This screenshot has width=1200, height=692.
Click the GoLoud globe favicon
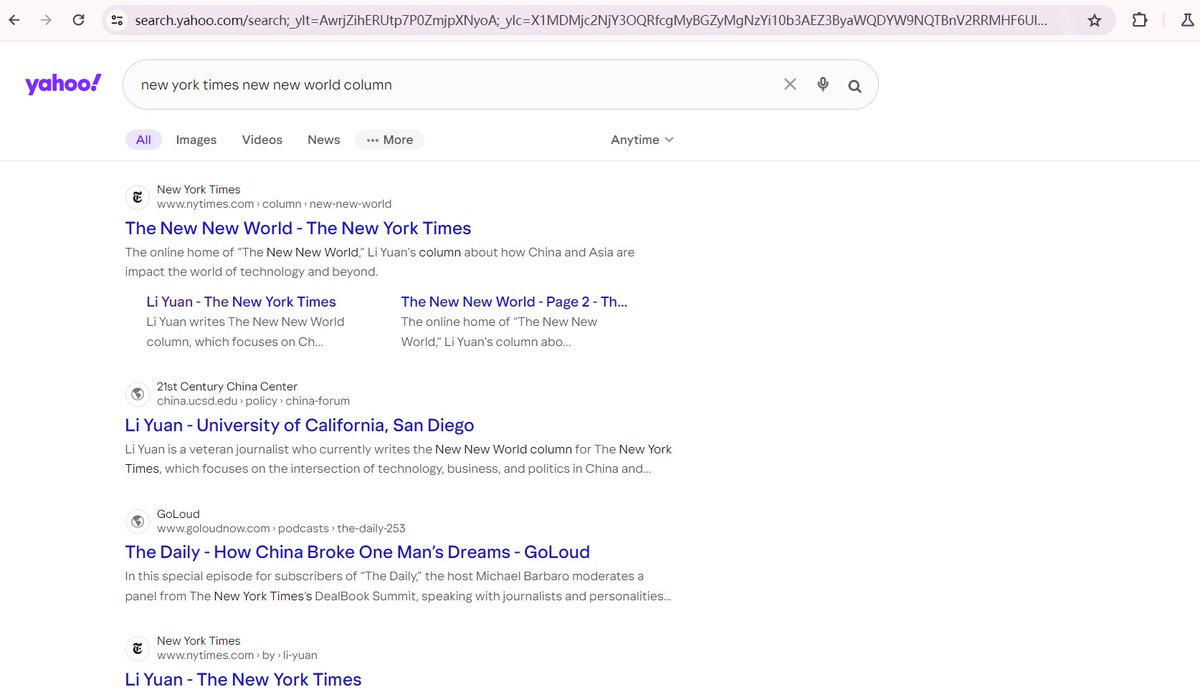[x=137, y=521]
